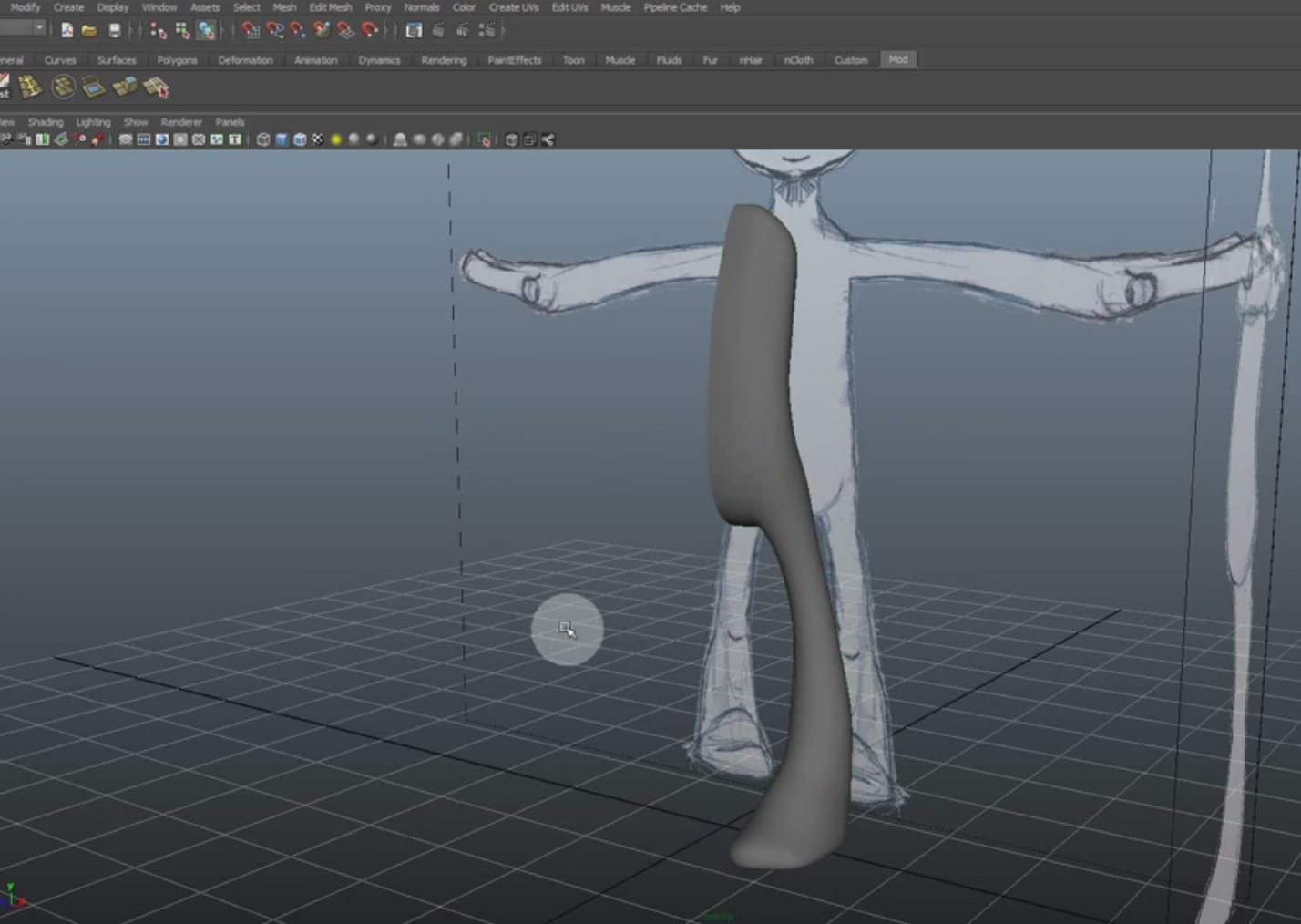Switch to the Polygons shelf tab
Viewport: 1301px width, 924px height.
[x=177, y=60]
